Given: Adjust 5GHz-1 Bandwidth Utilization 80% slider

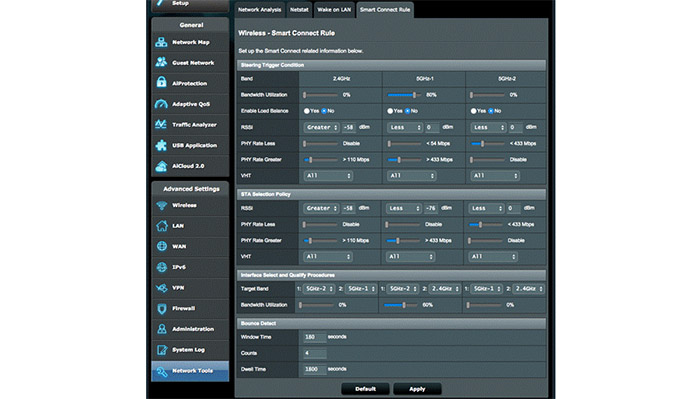Looking at the screenshot, I should tap(404, 95).
